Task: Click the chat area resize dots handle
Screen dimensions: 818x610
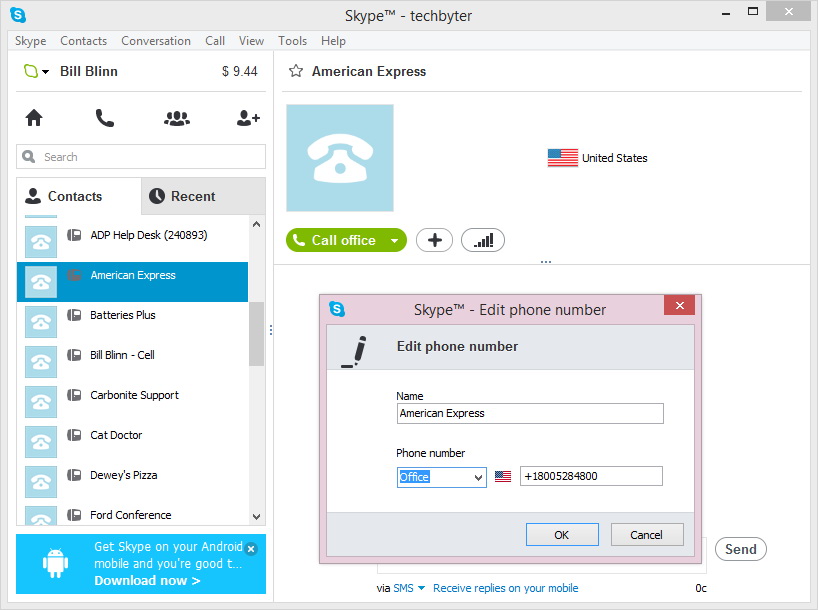Action: 546,261
